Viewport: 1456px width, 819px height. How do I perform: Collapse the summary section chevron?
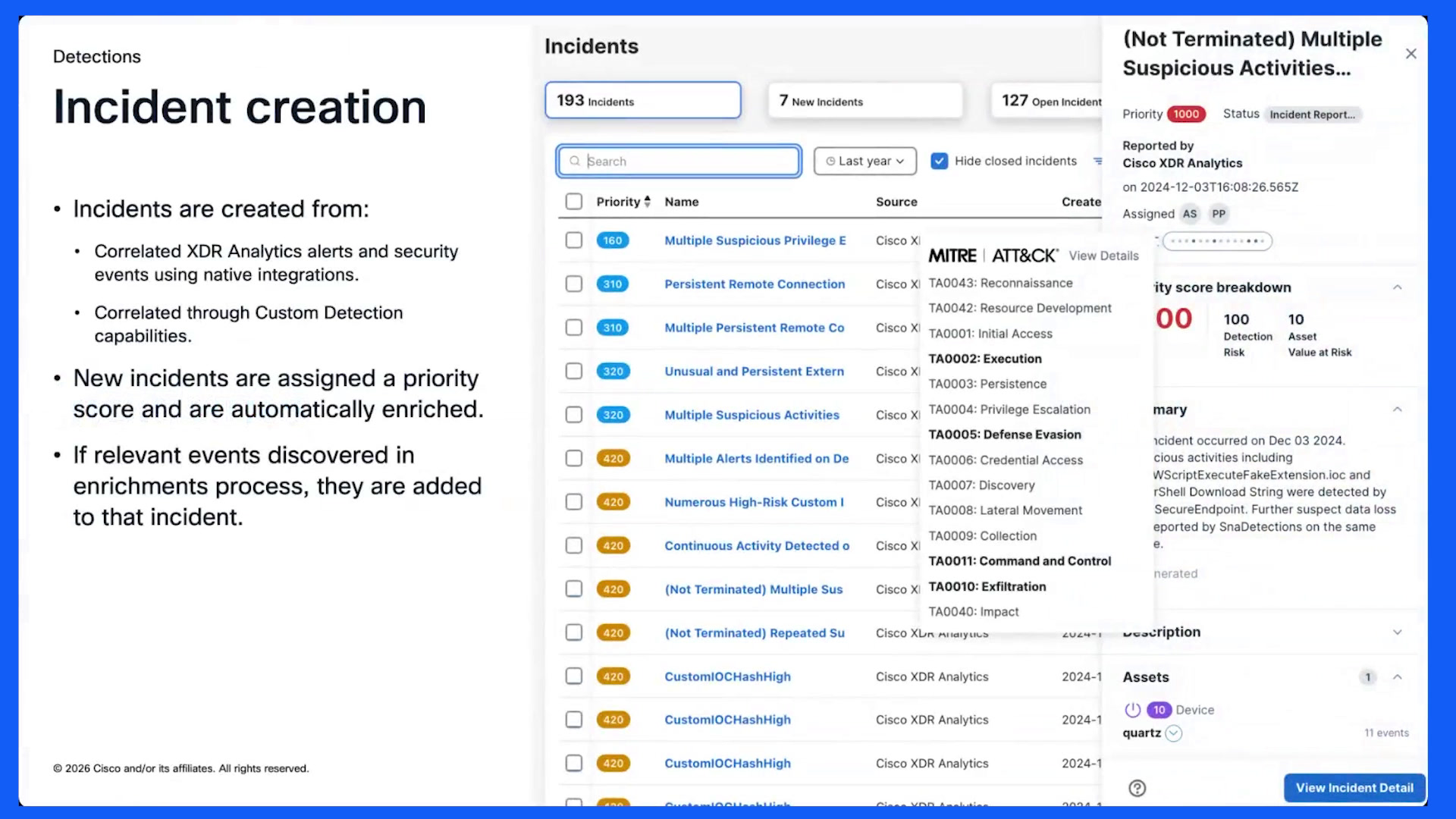point(1397,409)
